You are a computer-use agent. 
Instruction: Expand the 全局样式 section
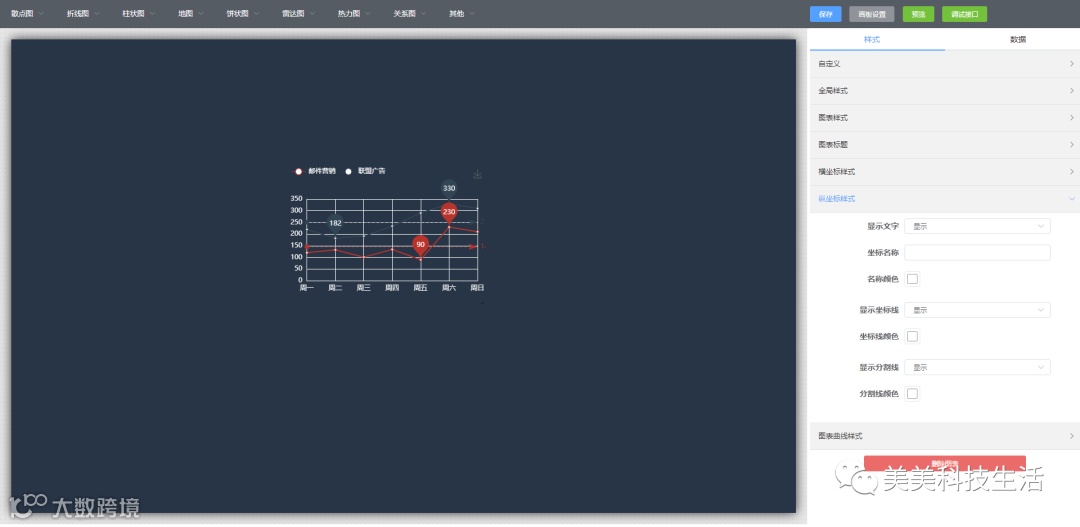click(x=944, y=90)
